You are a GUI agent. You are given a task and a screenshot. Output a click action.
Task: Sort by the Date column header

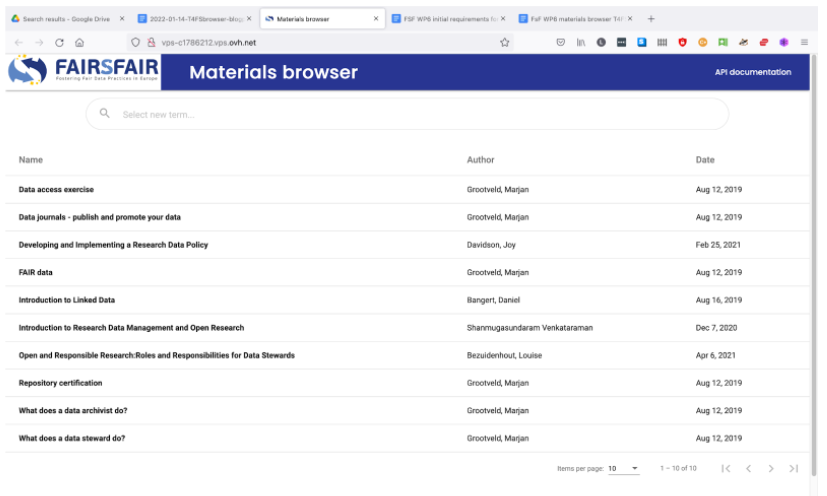(705, 160)
